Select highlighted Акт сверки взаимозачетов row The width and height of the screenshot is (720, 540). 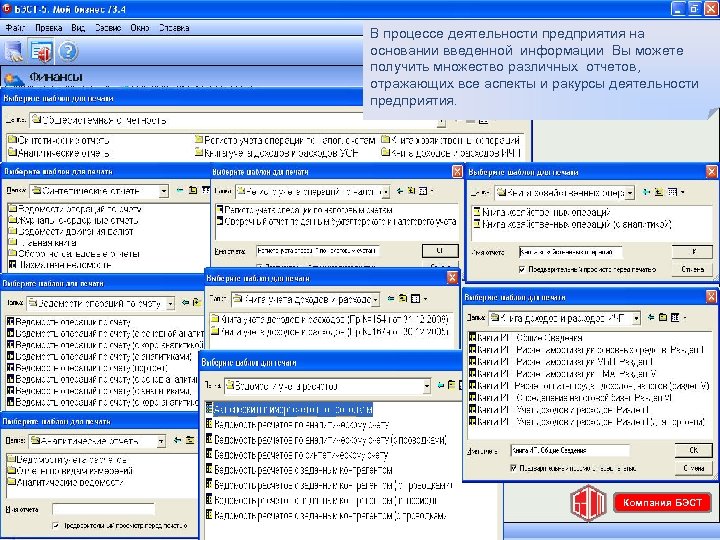click(x=289, y=409)
